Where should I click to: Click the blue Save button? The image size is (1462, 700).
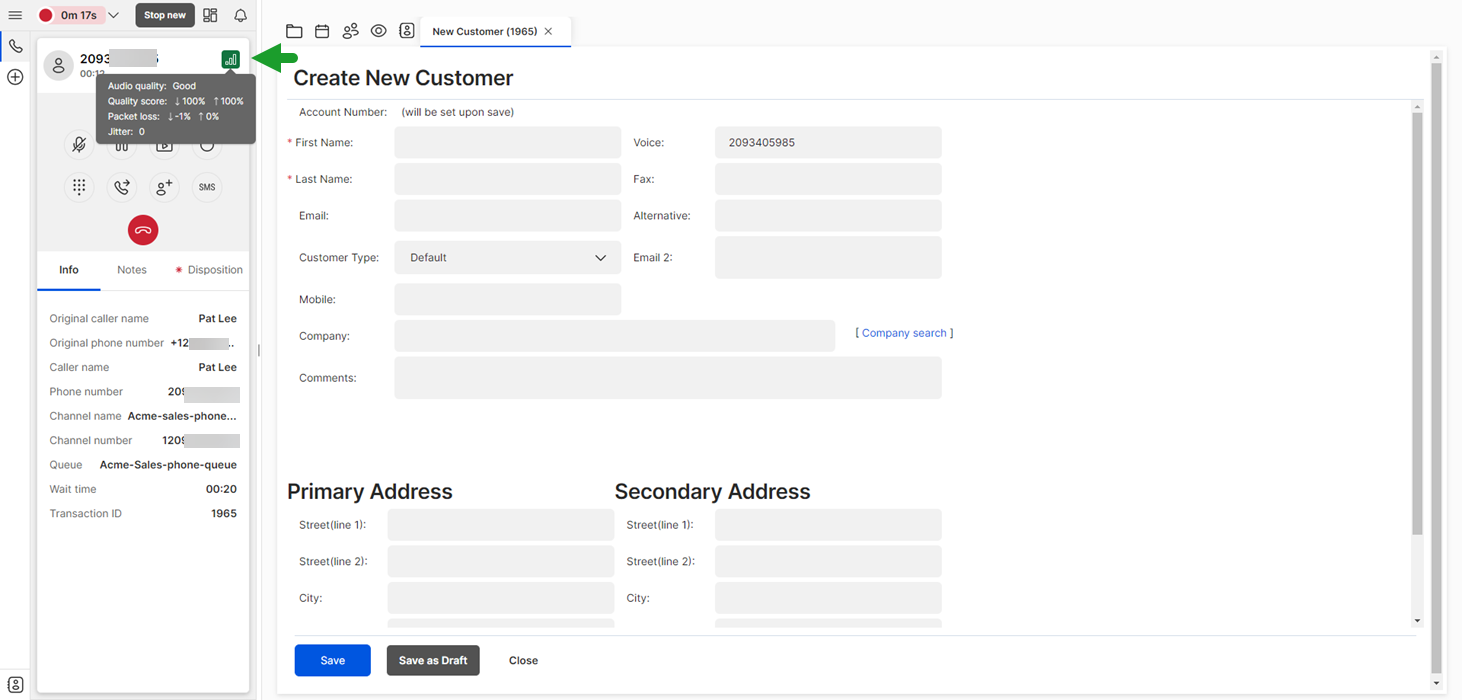point(333,660)
